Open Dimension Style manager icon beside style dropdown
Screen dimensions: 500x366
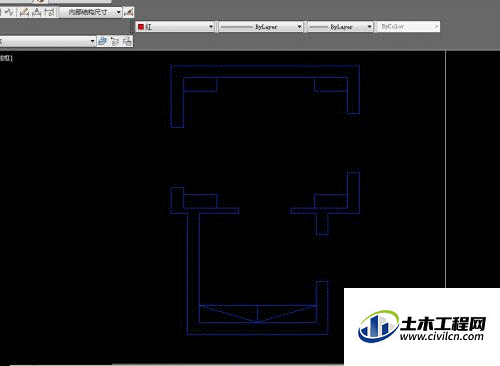click(x=129, y=13)
